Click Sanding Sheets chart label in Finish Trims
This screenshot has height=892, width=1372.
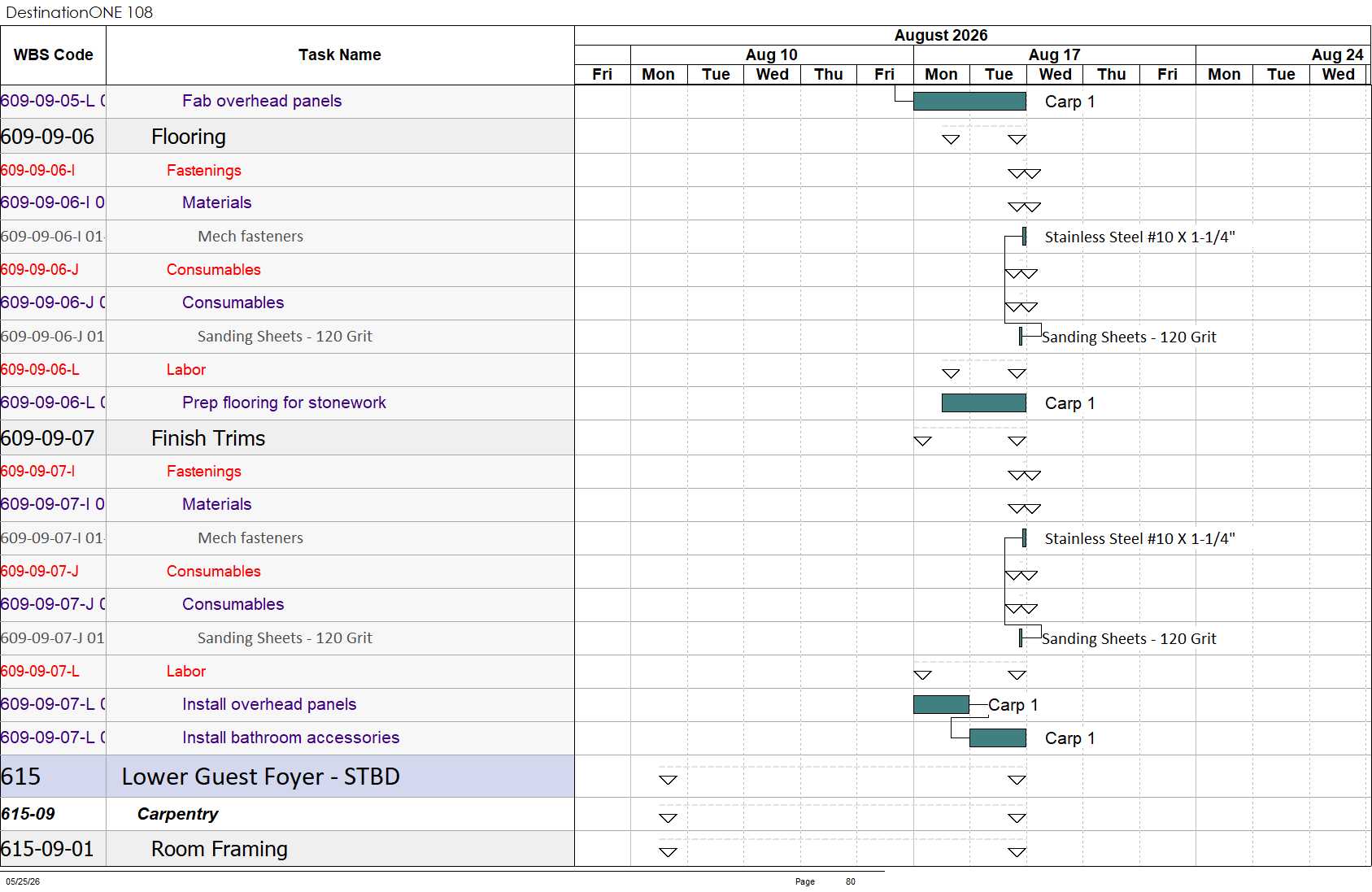(1129, 639)
